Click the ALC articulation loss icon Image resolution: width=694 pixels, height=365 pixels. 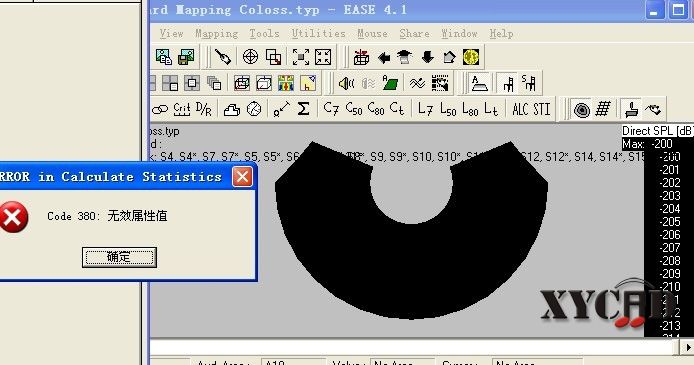click(521, 109)
